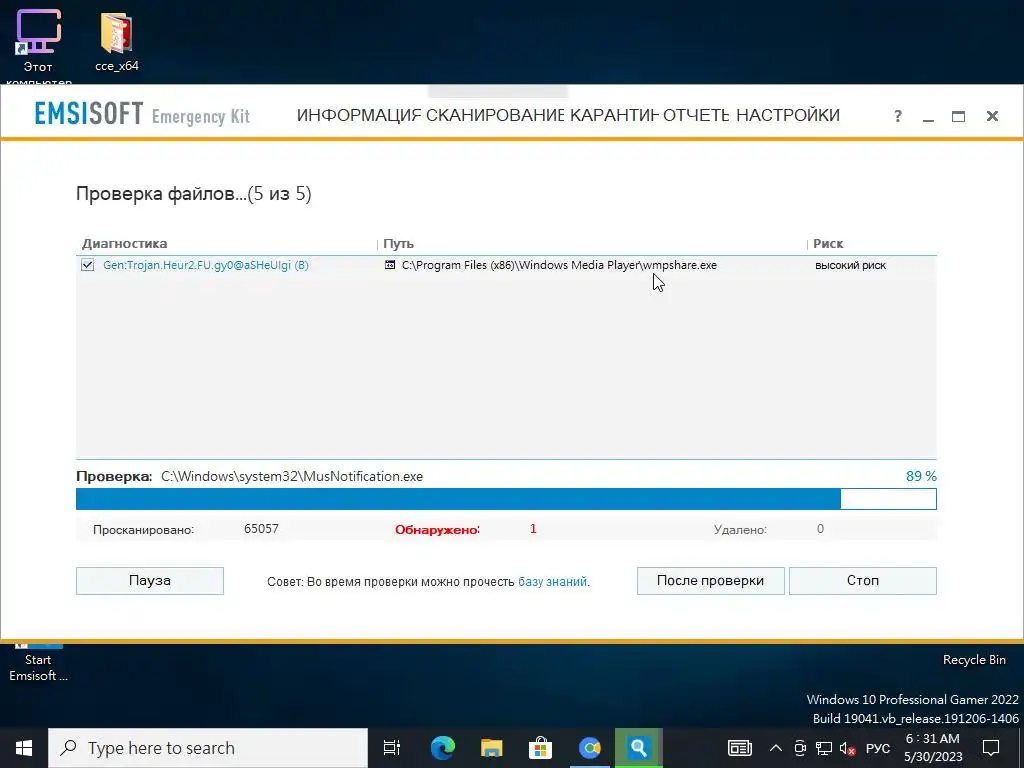Click the help question mark icon
Screen dimensions: 1024x768
click(898, 116)
